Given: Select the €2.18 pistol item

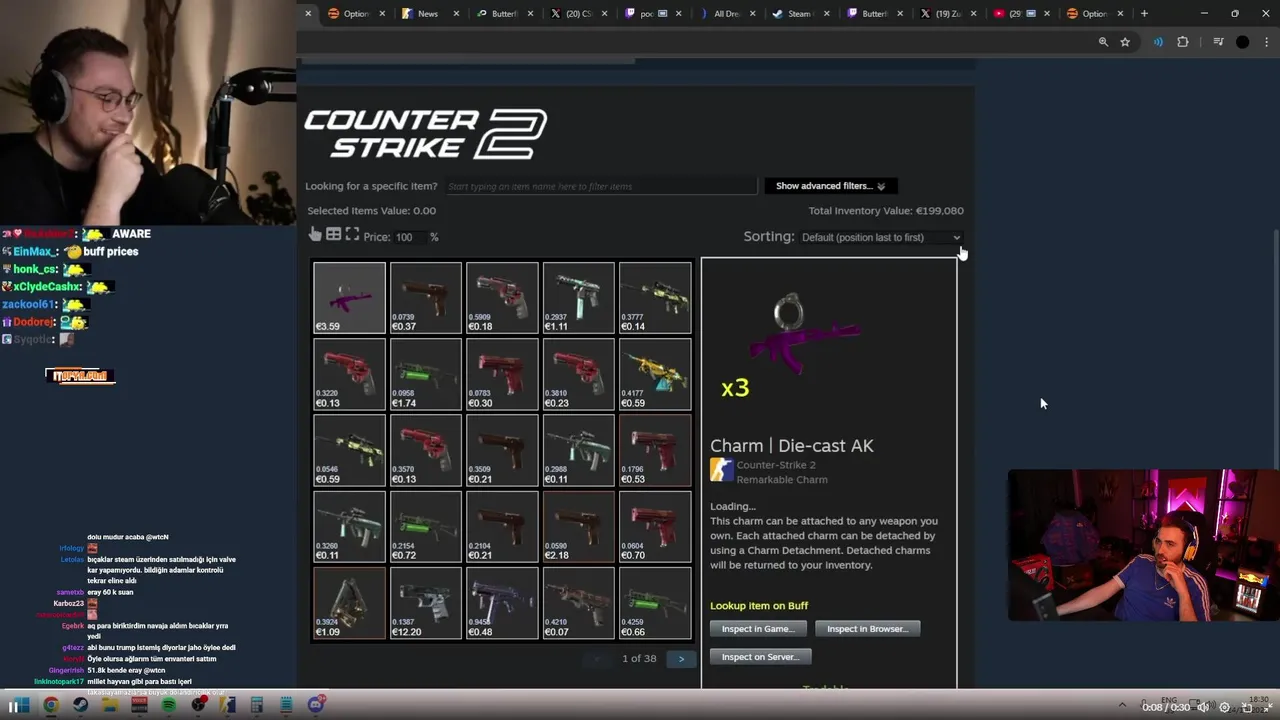Looking at the screenshot, I should [579, 527].
